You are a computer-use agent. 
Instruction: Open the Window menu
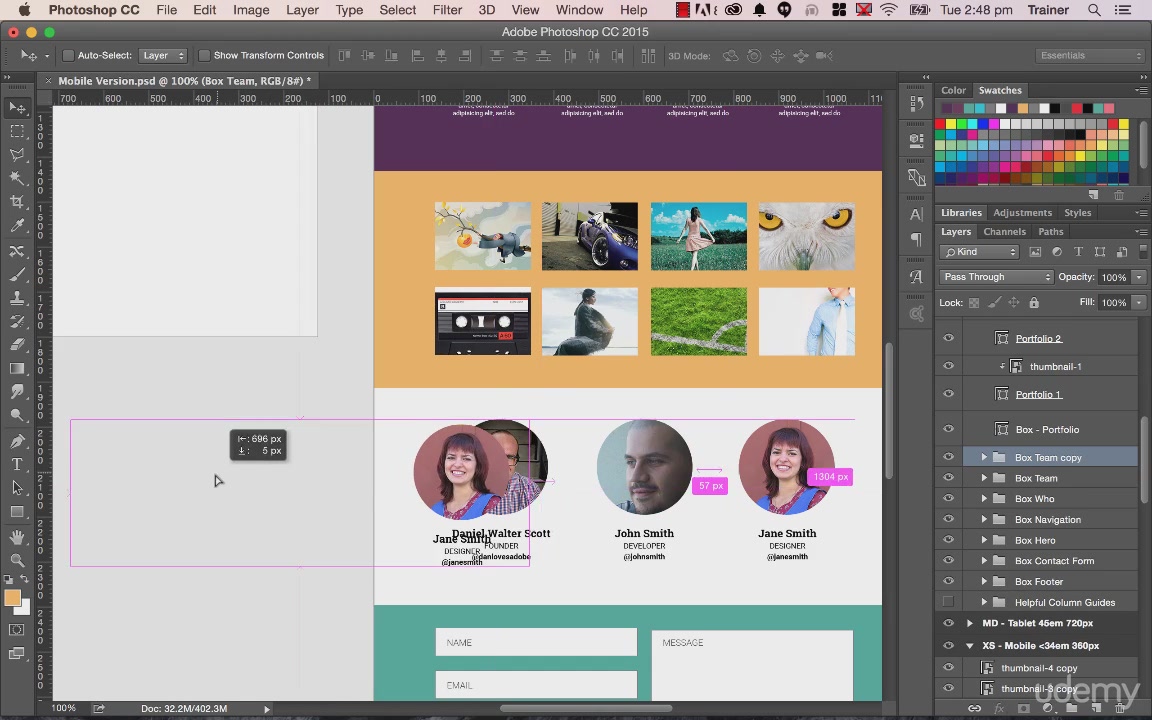coord(579,10)
